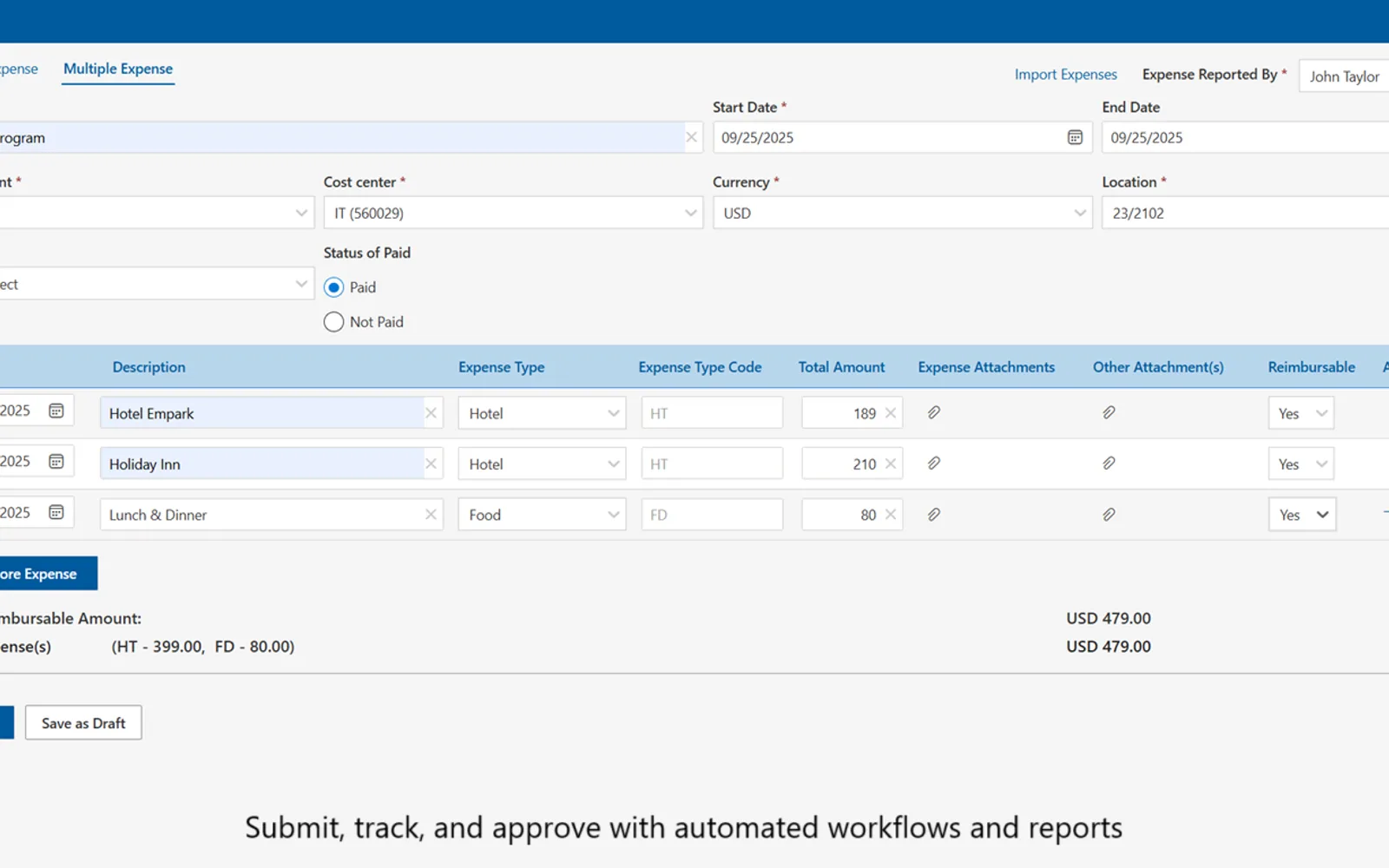Open the Start Date calendar picker
Screen dimensions: 1389x868
tap(1075, 137)
